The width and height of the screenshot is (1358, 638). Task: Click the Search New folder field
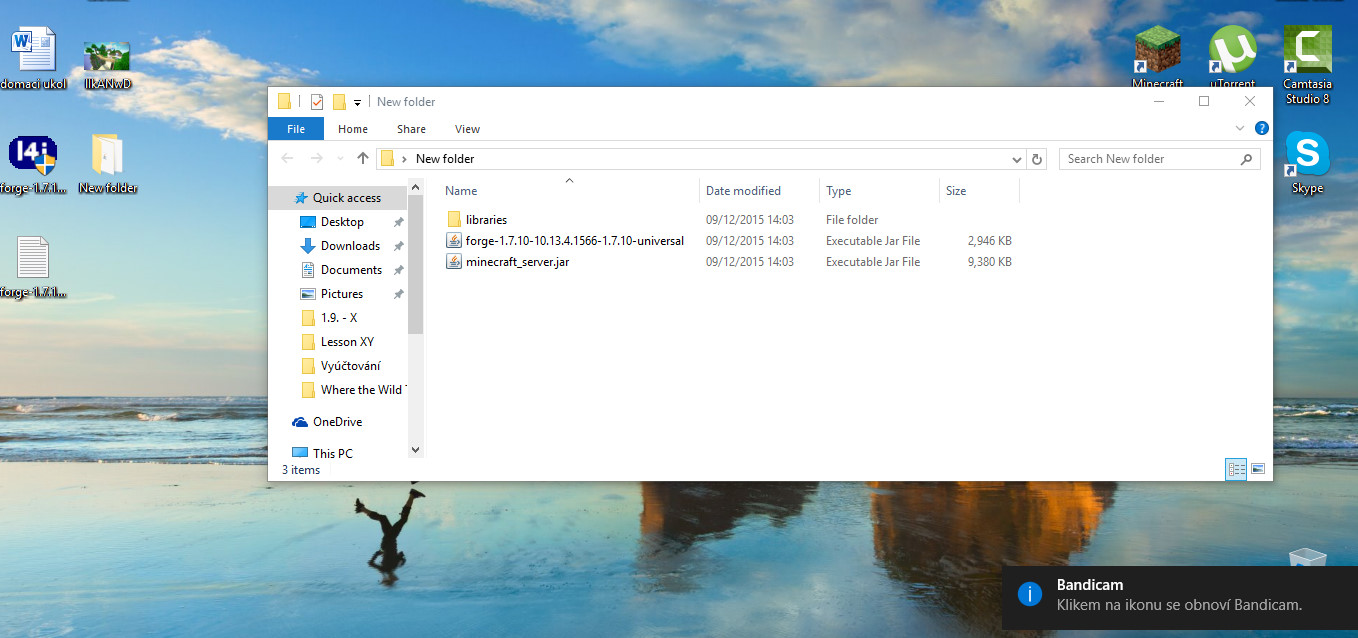coord(1150,159)
